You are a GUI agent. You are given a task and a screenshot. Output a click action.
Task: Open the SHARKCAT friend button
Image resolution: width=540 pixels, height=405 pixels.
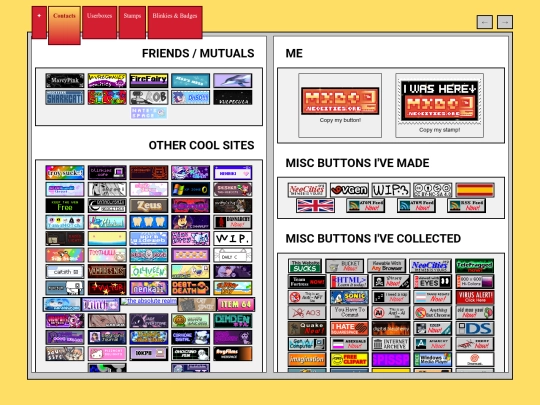[x=65, y=97]
